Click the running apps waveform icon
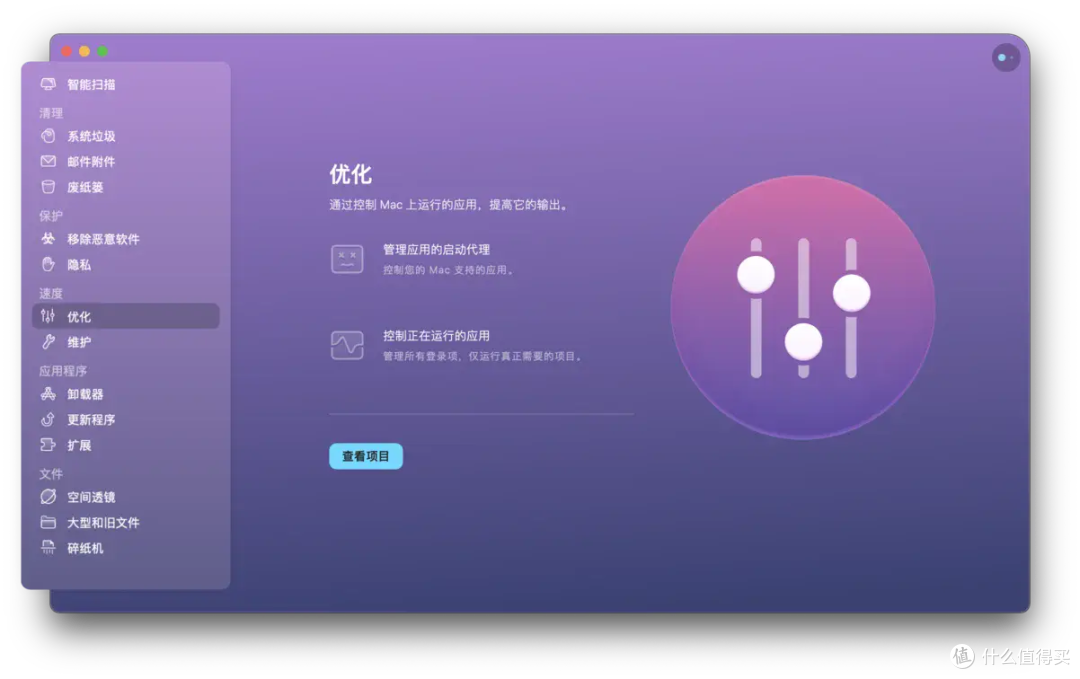 pos(347,345)
